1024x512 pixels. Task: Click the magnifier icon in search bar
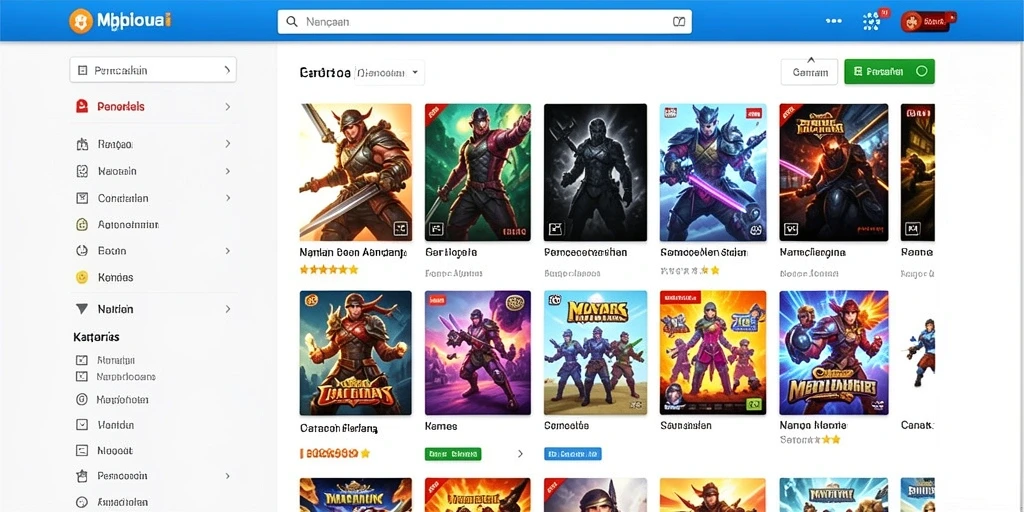292,22
